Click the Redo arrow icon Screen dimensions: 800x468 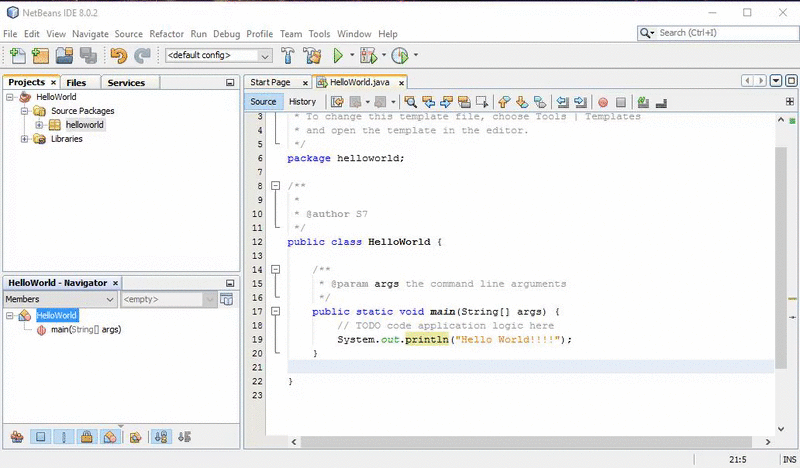pos(142,55)
